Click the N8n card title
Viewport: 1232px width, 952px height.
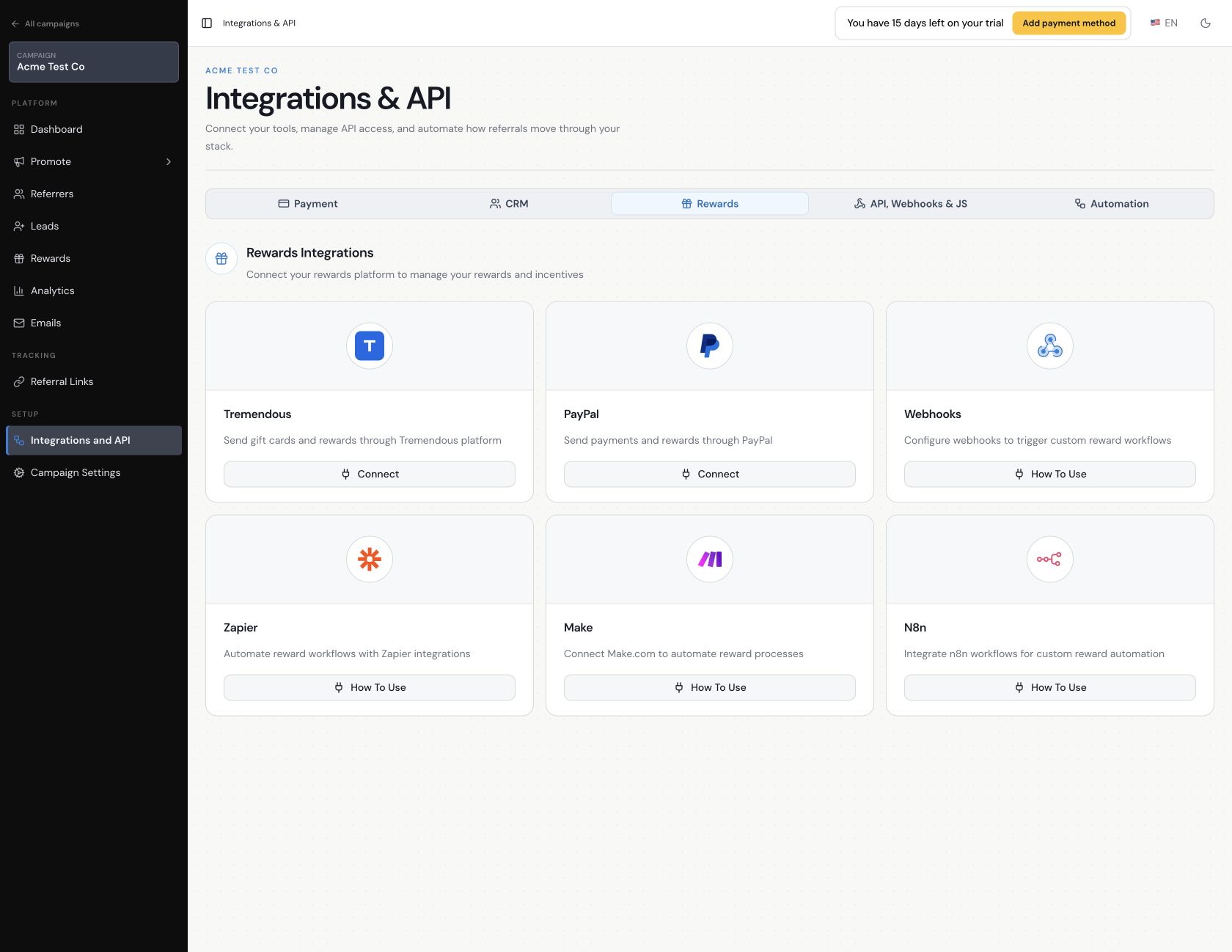(x=915, y=628)
